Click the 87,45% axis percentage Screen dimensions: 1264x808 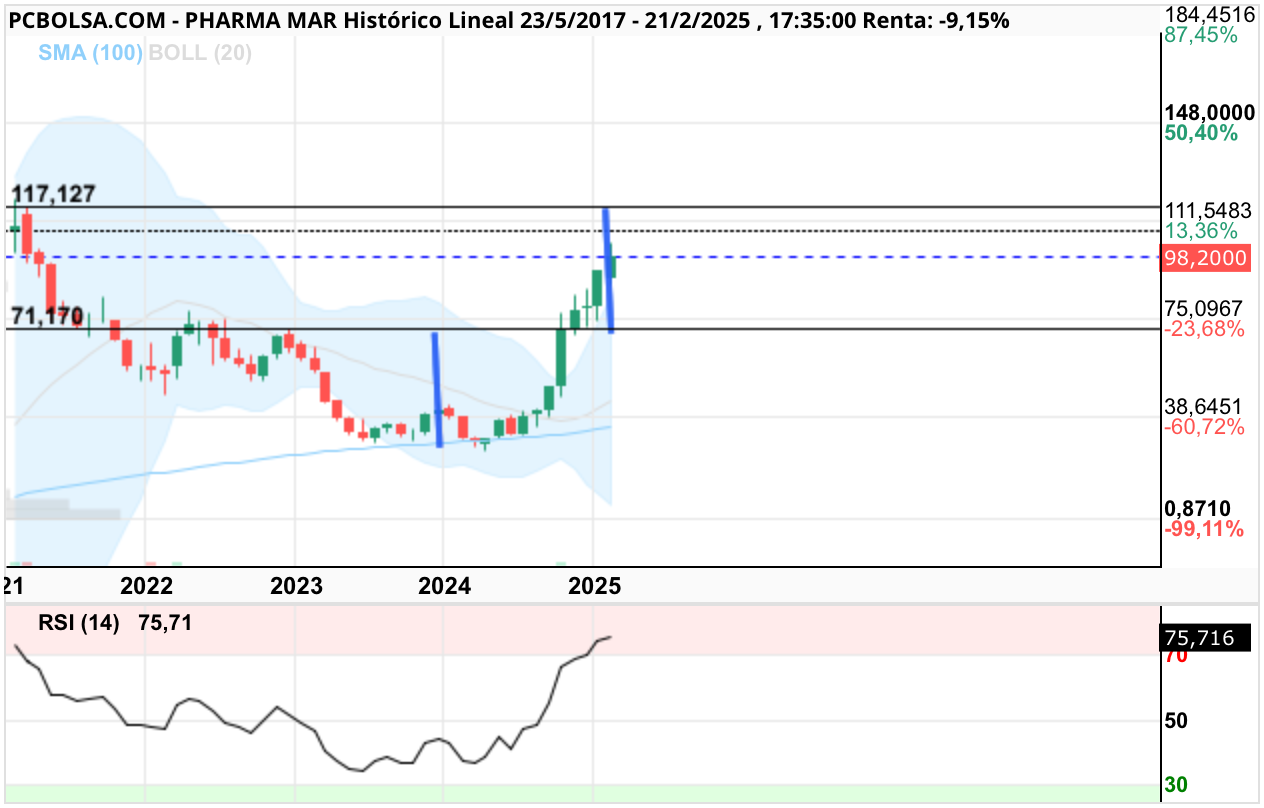click(x=1201, y=35)
